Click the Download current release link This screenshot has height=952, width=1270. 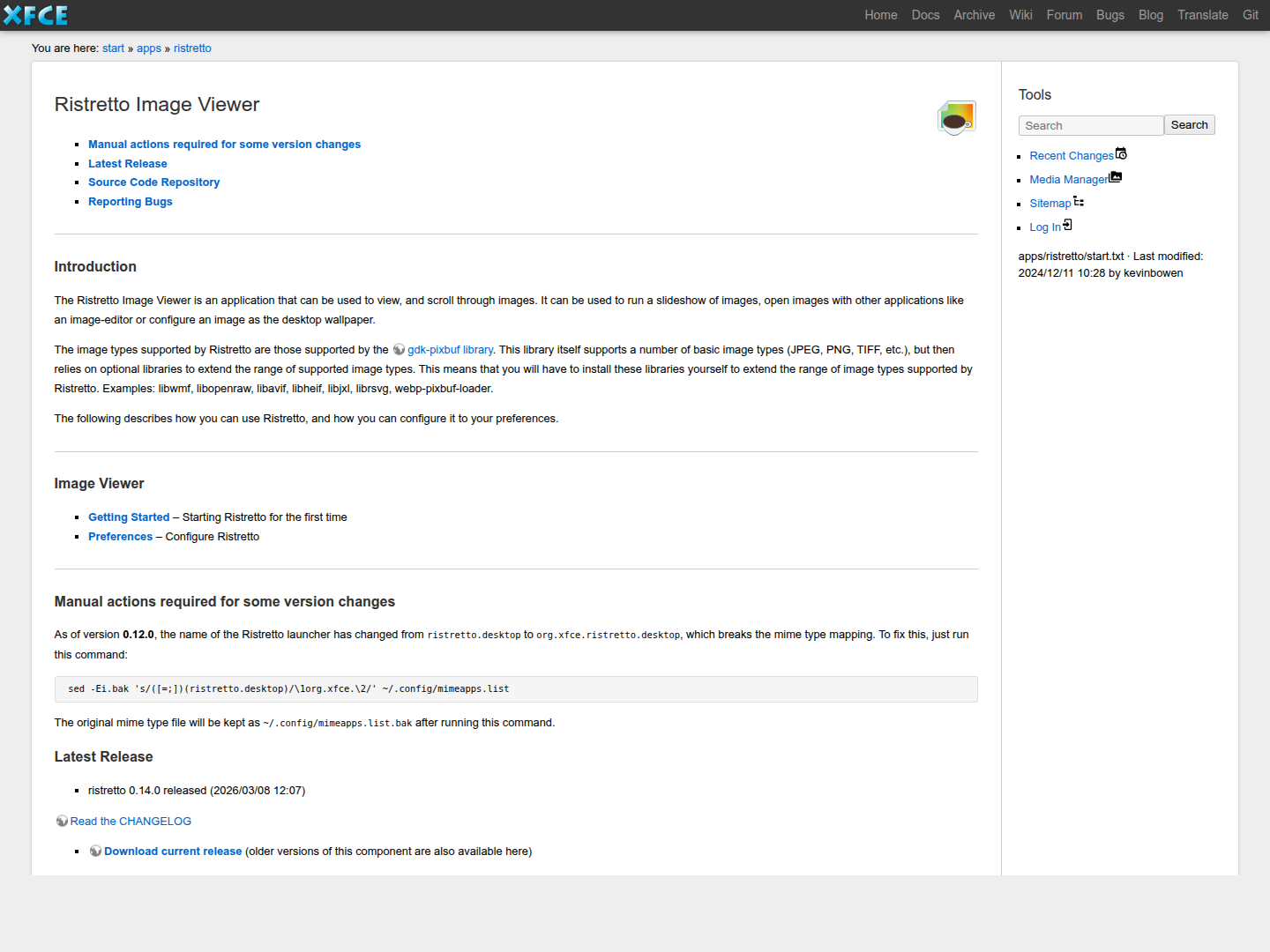pos(173,852)
